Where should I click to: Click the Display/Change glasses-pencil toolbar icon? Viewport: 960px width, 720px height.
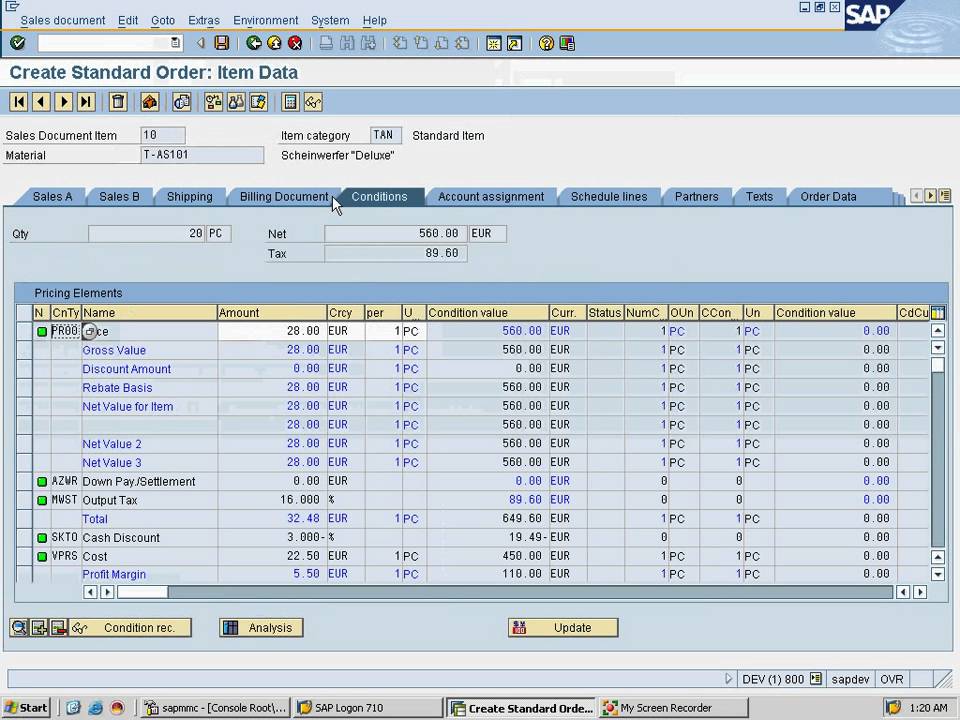313,102
